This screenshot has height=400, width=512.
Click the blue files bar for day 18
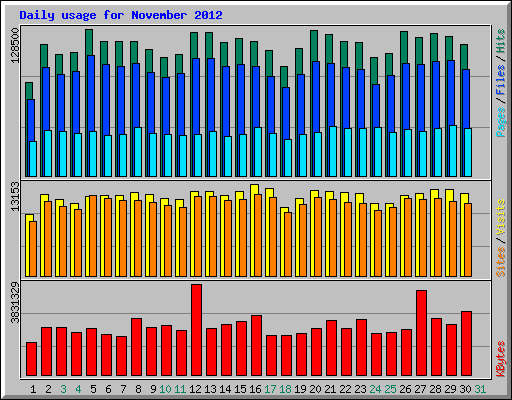(x=286, y=113)
